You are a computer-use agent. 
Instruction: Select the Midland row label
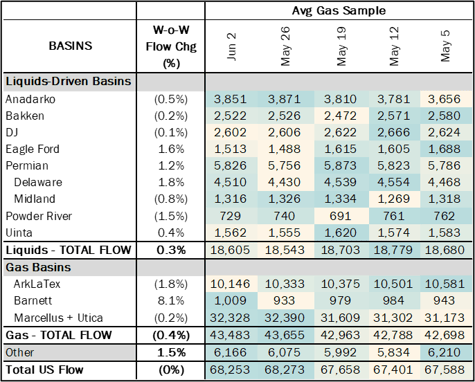tap(35, 199)
